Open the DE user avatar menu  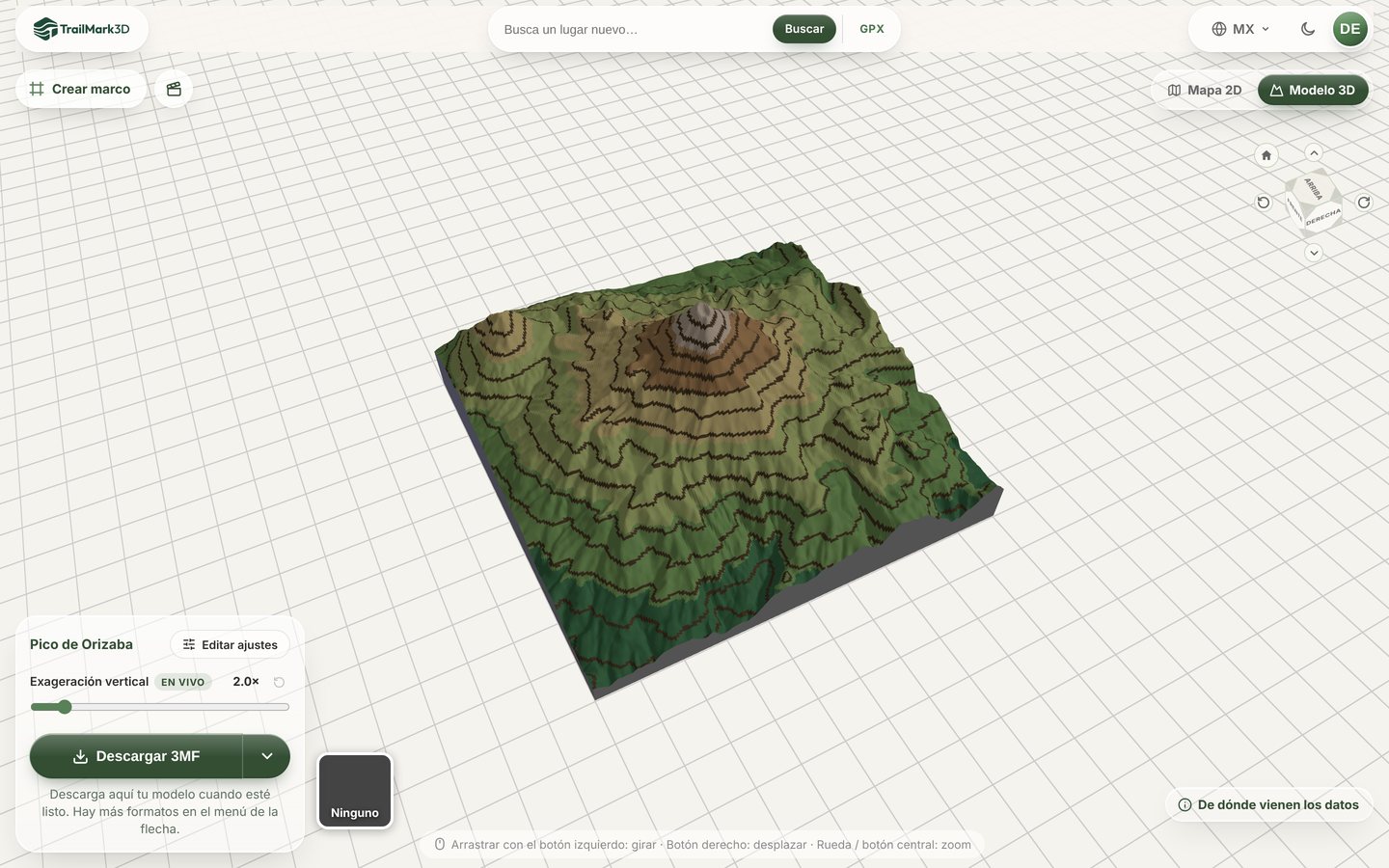pos(1350,29)
